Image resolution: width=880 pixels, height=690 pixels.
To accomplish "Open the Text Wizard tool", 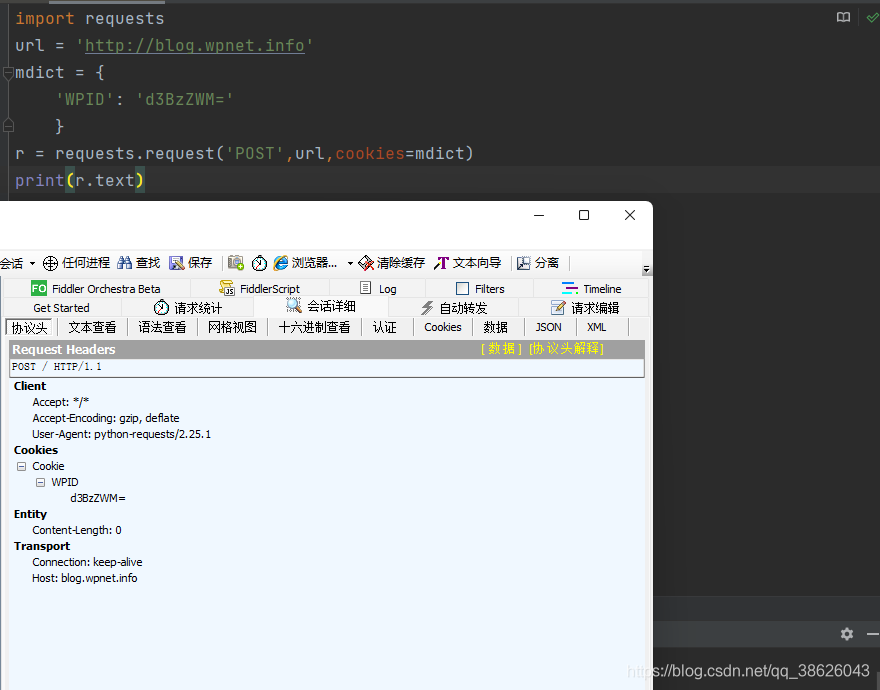I will tap(442, 263).
